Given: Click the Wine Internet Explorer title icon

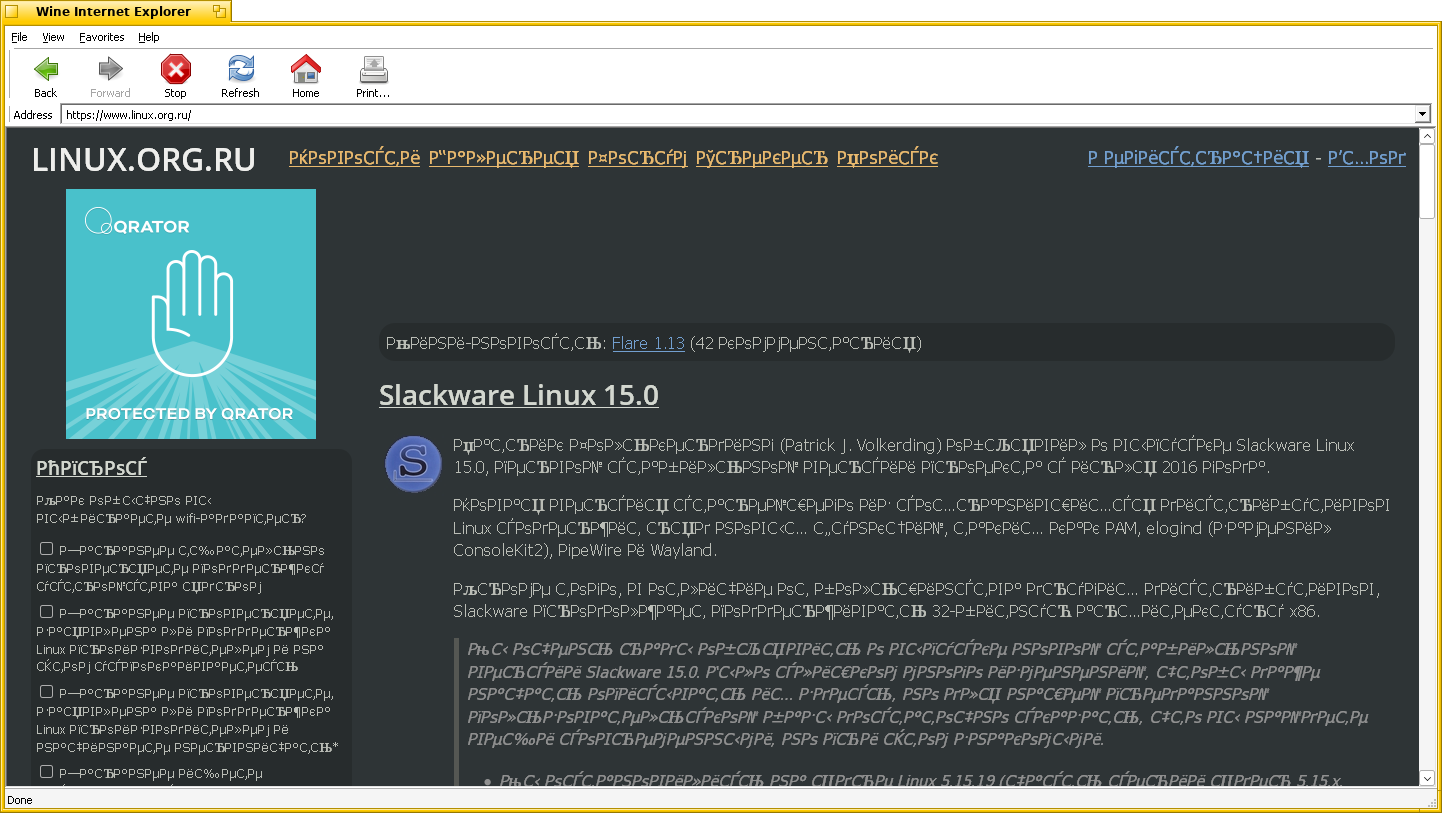Looking at the screenshot, I should pos(12,12).
